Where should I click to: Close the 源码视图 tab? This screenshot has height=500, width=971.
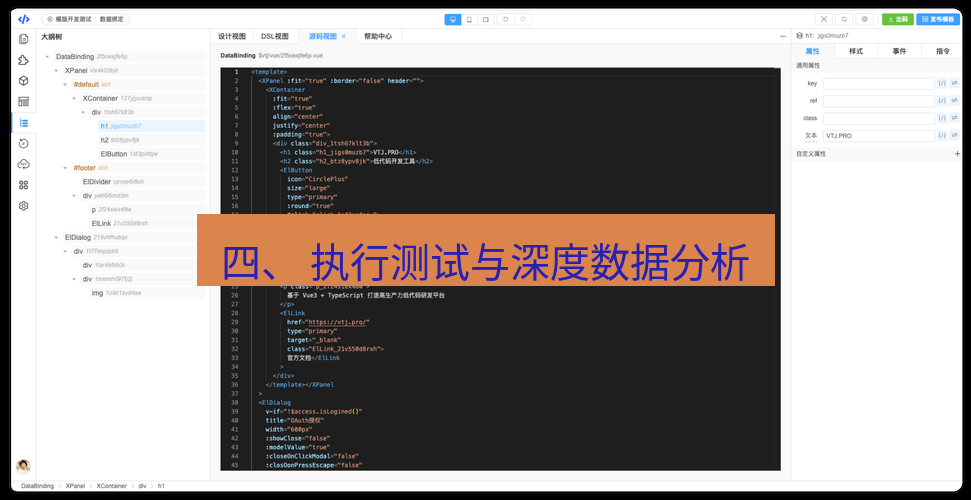344,37
